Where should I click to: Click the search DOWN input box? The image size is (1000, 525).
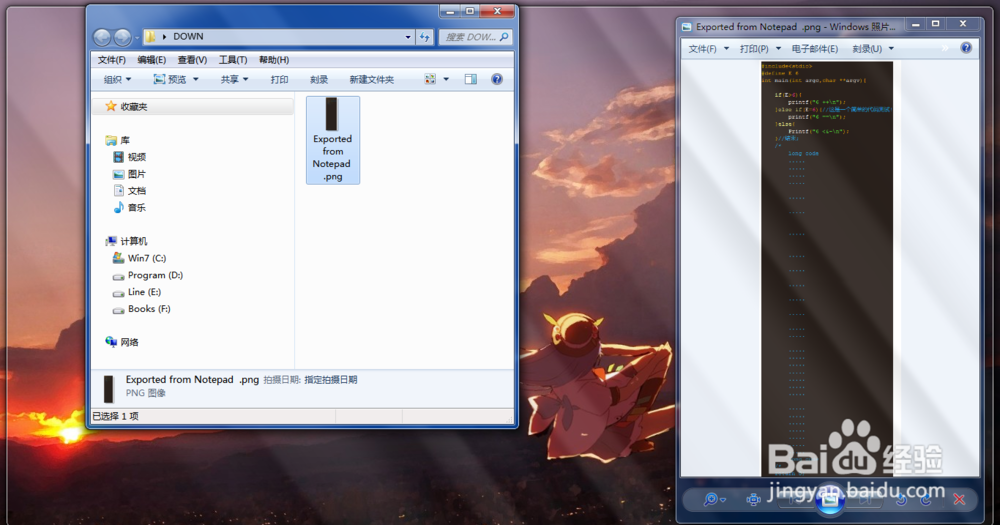tap(476, 37)
